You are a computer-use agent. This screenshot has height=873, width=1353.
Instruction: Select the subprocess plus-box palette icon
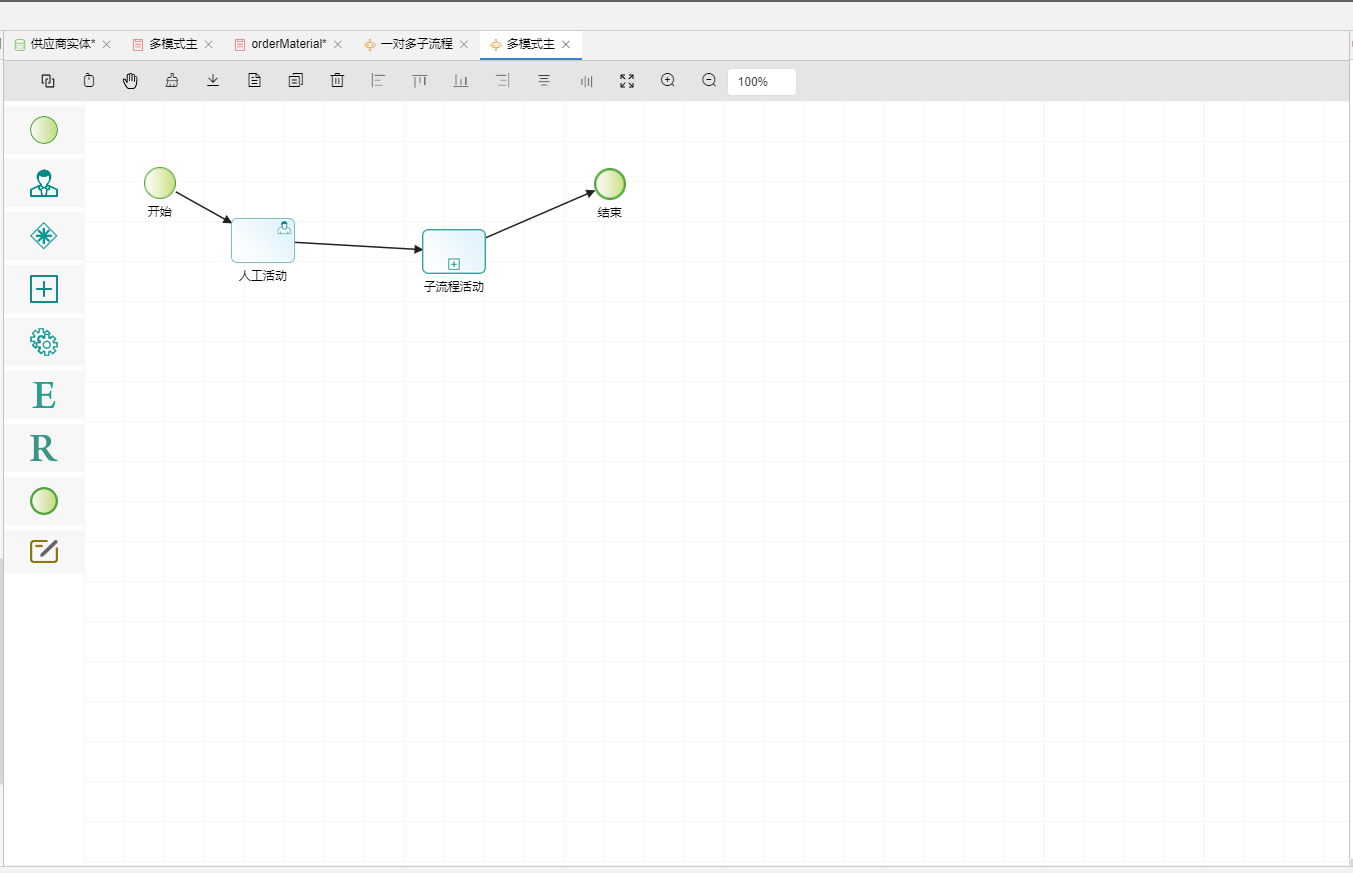pos(44,289)
